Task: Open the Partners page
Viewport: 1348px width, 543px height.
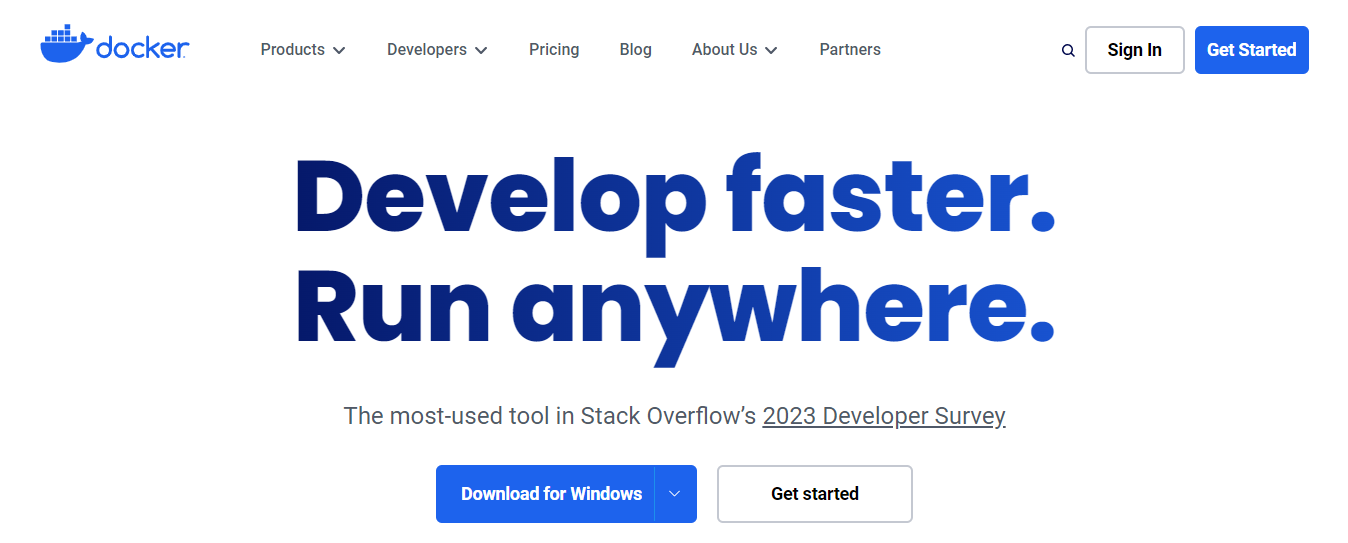Action: click(850, 49)
